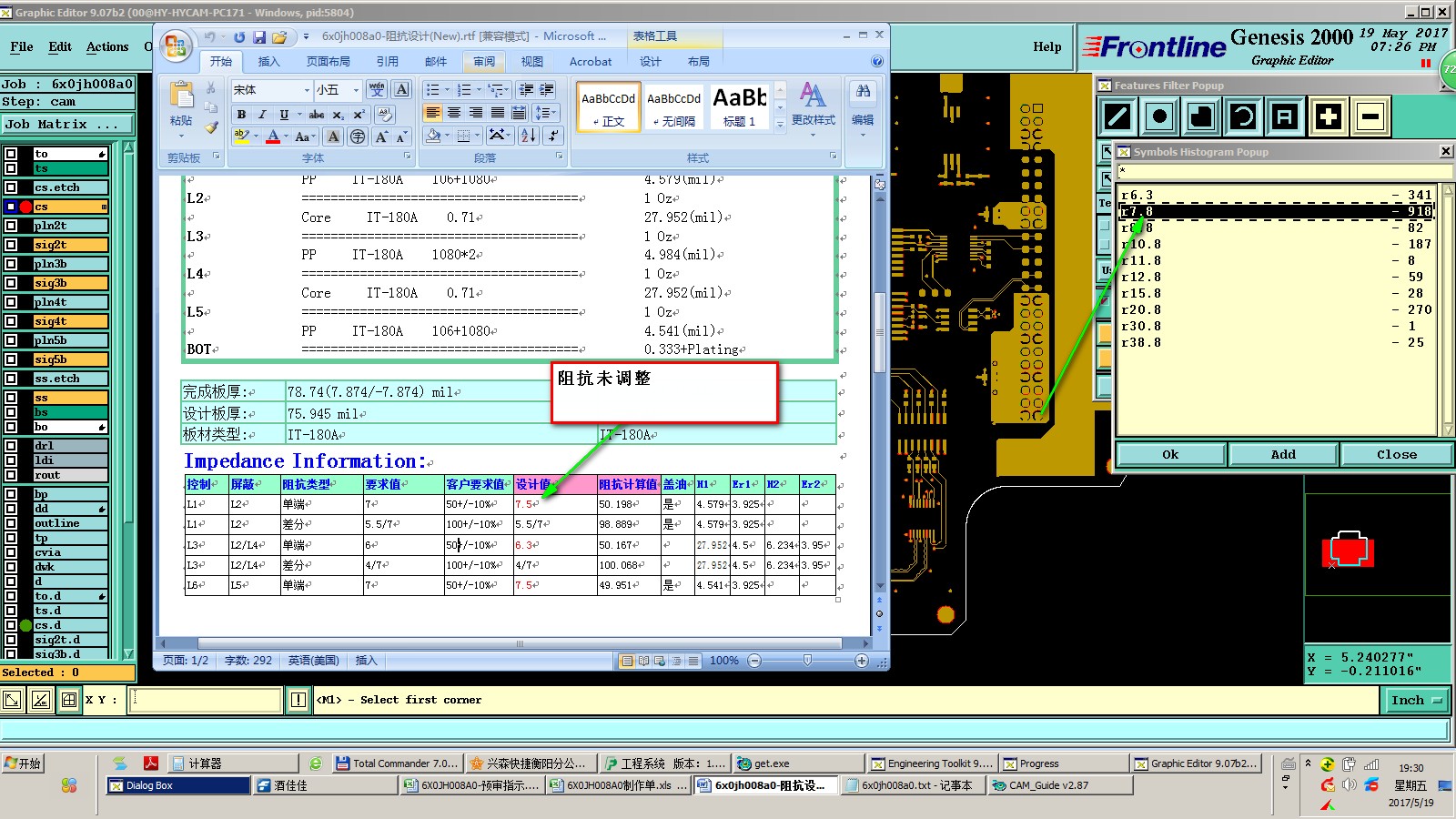Open the font name 宋体 dropdown
The image size is (1456, 819).
(x=307, y=90)
